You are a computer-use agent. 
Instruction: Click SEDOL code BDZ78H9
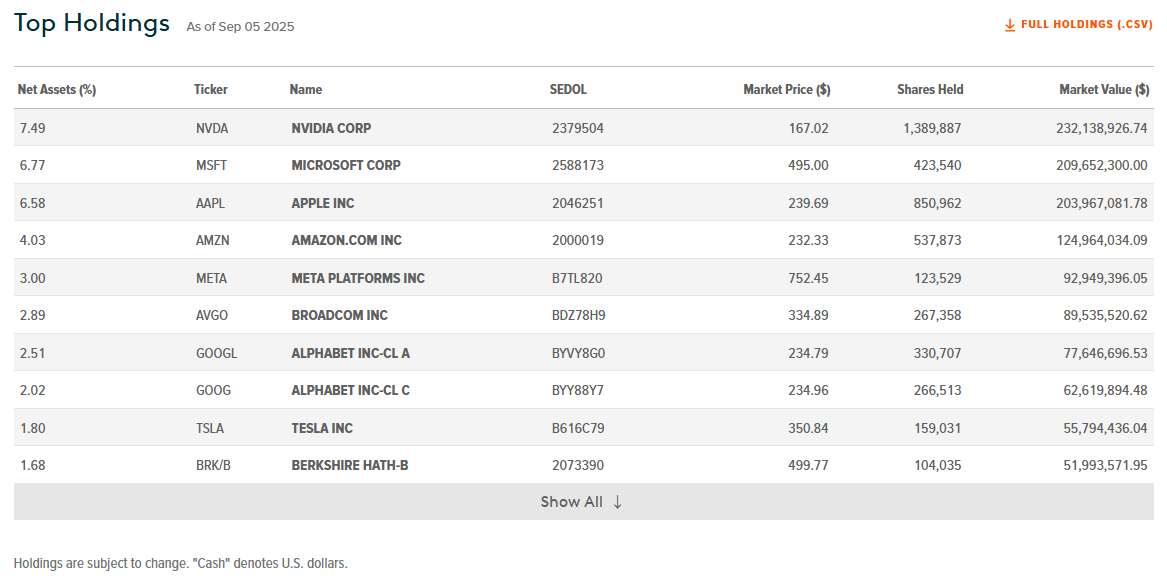coord(578,316)
